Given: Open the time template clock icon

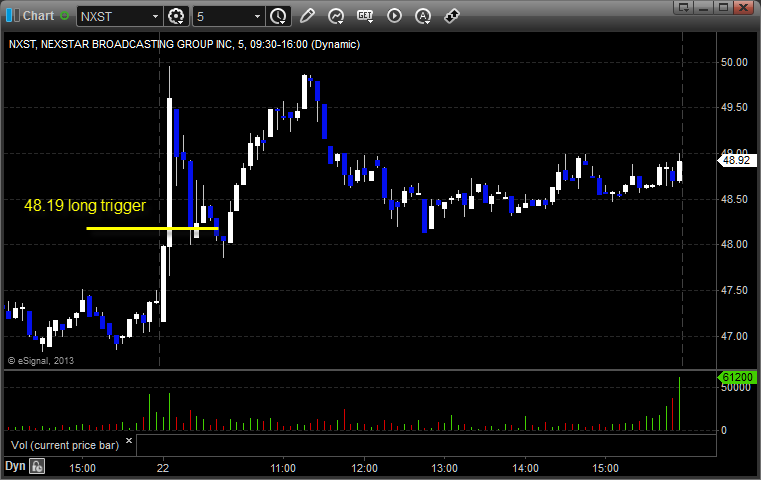Looking at the screenshot, I should [x=278, y=16].
